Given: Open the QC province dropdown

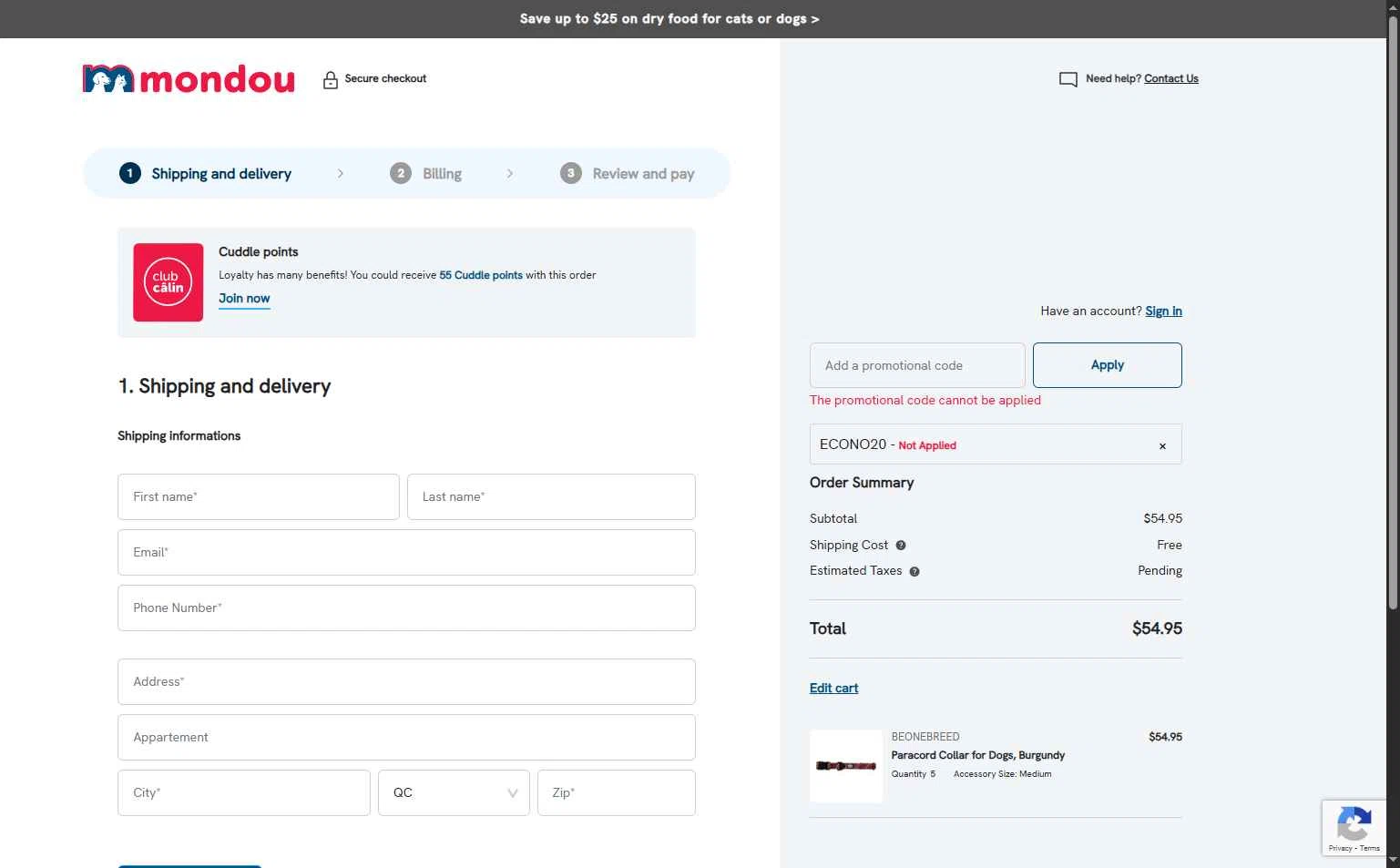Looking at the screenshot, I should pyautogui.click(x=454, y=792).
